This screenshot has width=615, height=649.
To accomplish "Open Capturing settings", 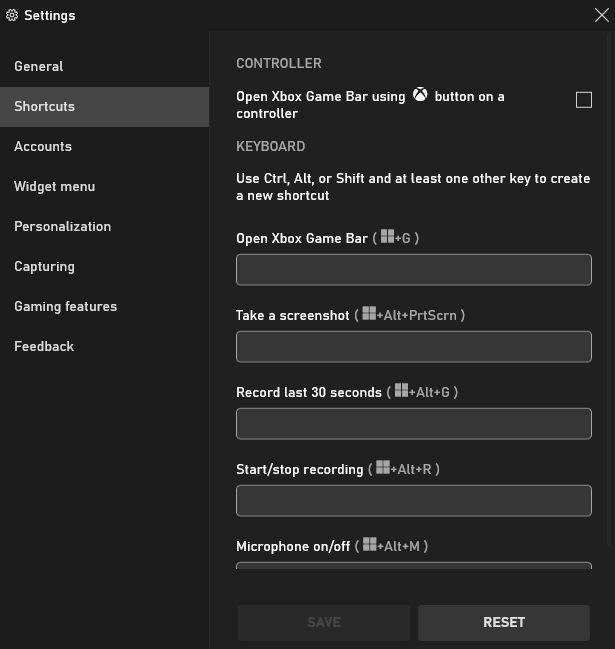I will pyautogui.click(x=104, y=267).
